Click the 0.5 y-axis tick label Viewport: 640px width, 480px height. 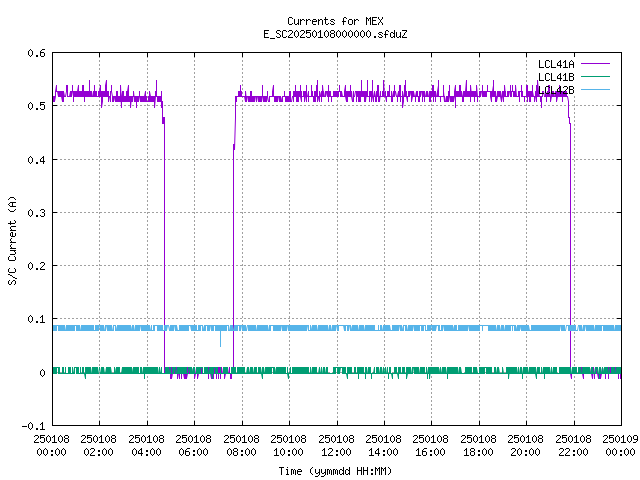36,106
